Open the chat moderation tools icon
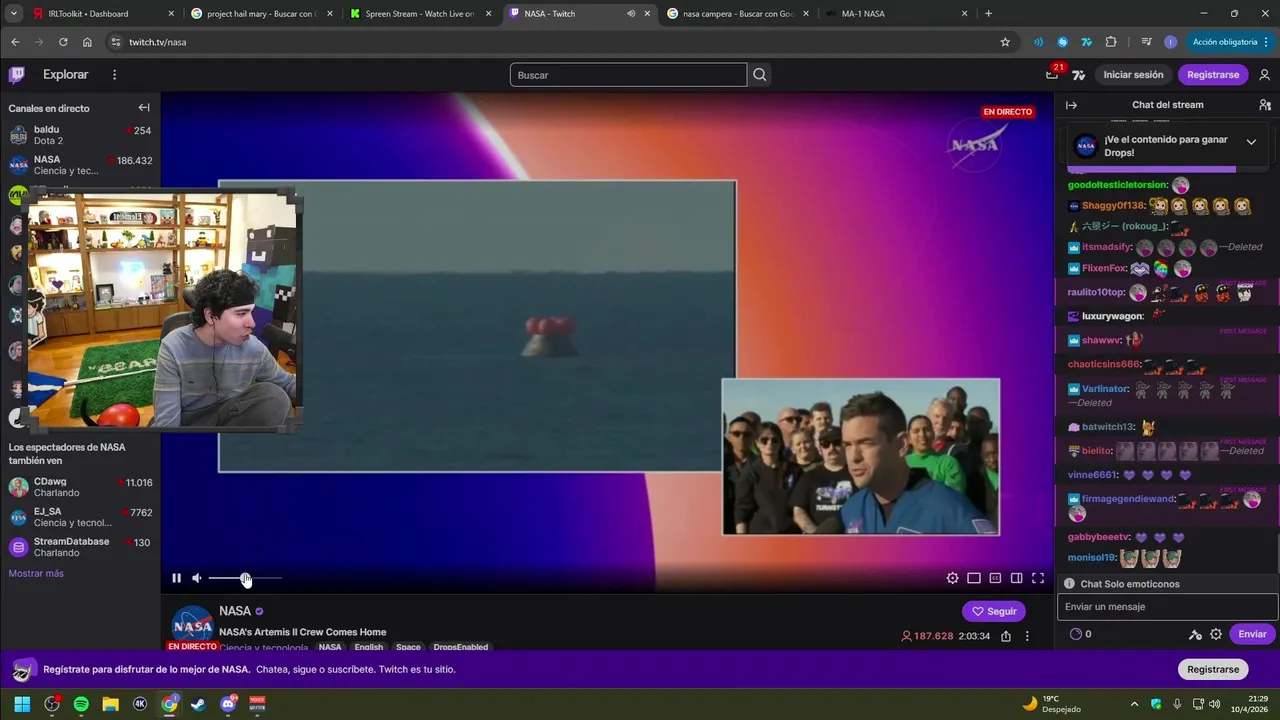Screen dimensions: 1280x720 1194,634
